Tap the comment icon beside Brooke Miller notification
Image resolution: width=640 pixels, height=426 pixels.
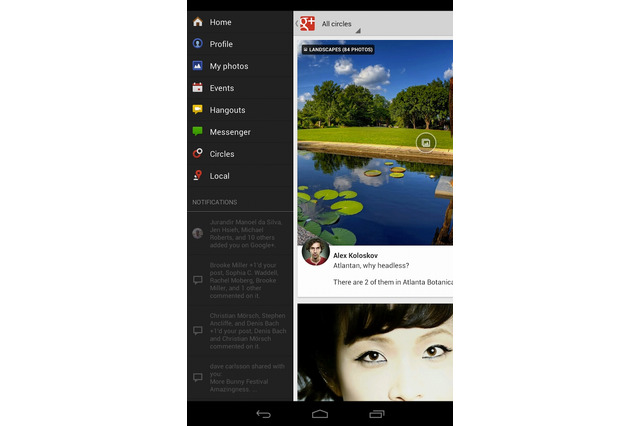point(198,280)
